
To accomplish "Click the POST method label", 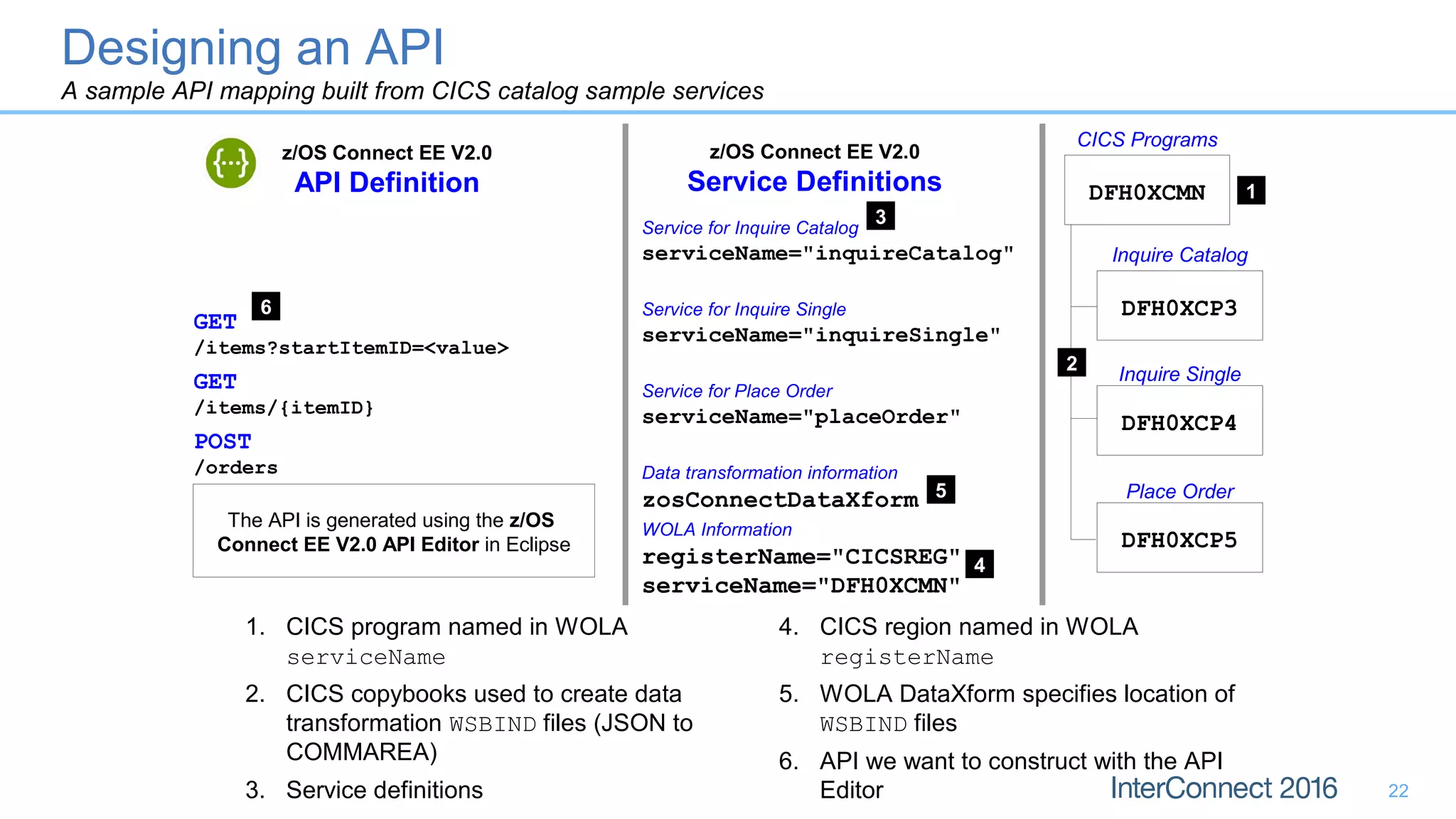I will (223, 441).
